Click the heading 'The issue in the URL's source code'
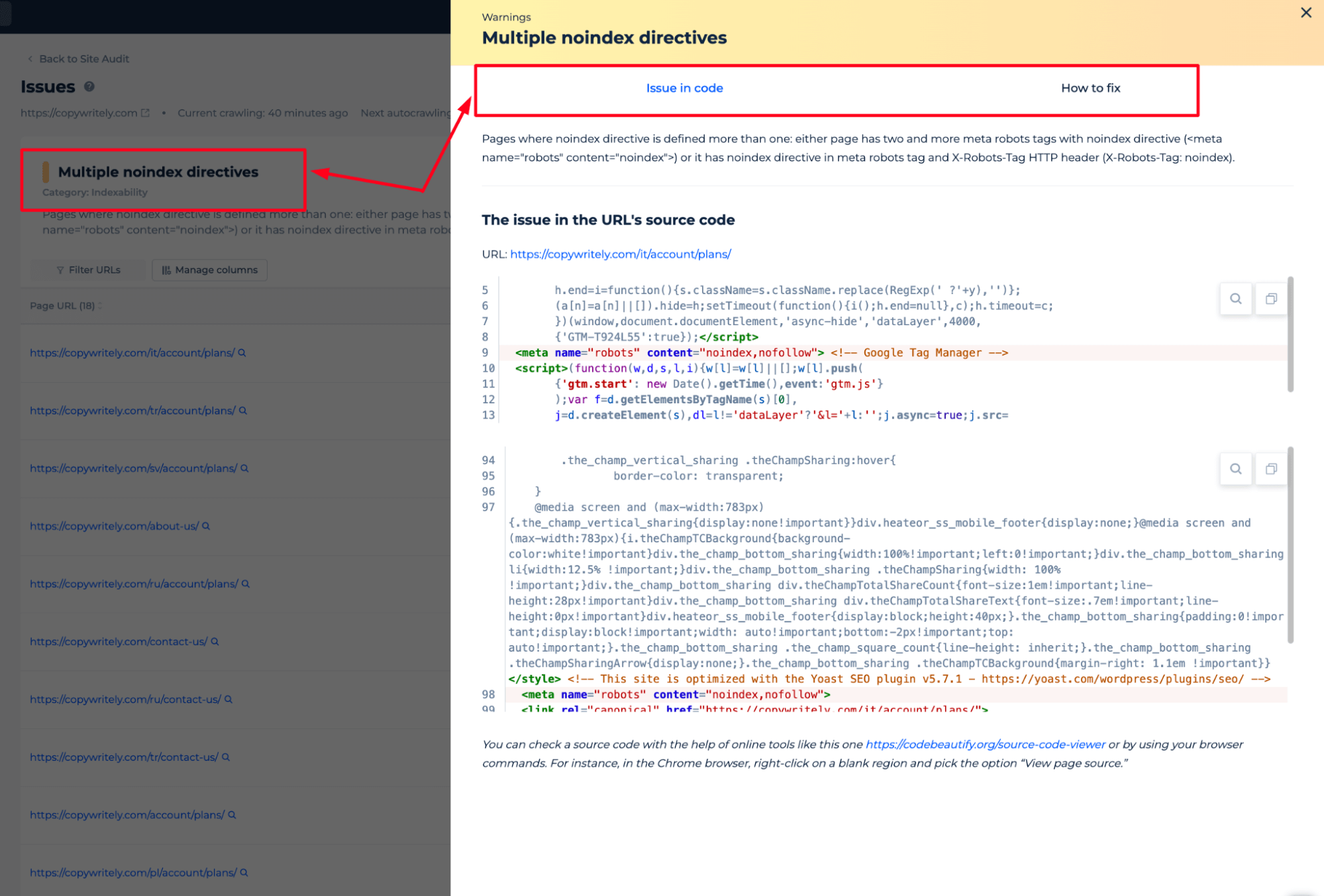The height and width of the screenshot is (896, 1324). (x=607, y=220)
